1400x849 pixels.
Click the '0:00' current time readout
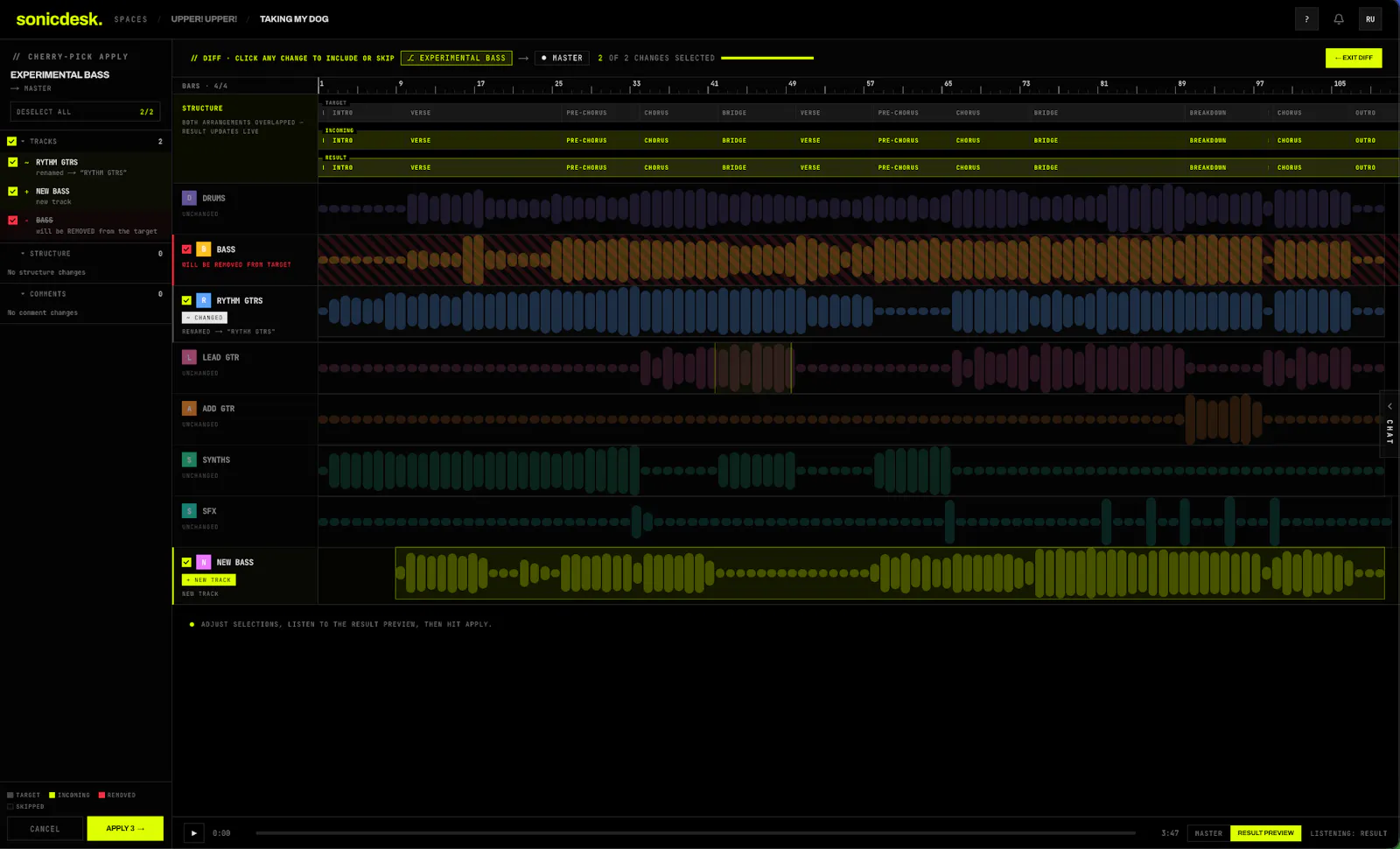221,833
